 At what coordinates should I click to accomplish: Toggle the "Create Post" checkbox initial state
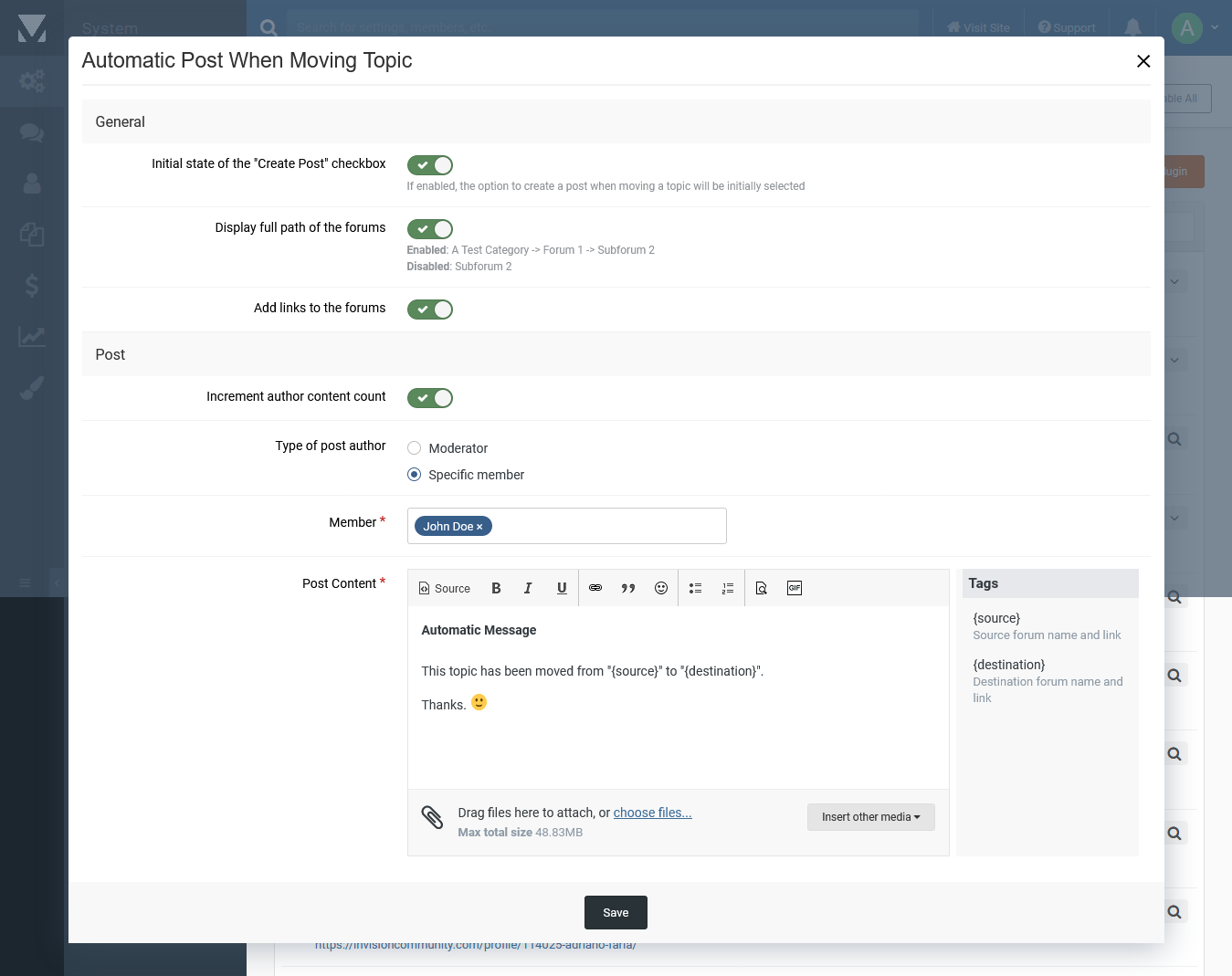(430, 165)
